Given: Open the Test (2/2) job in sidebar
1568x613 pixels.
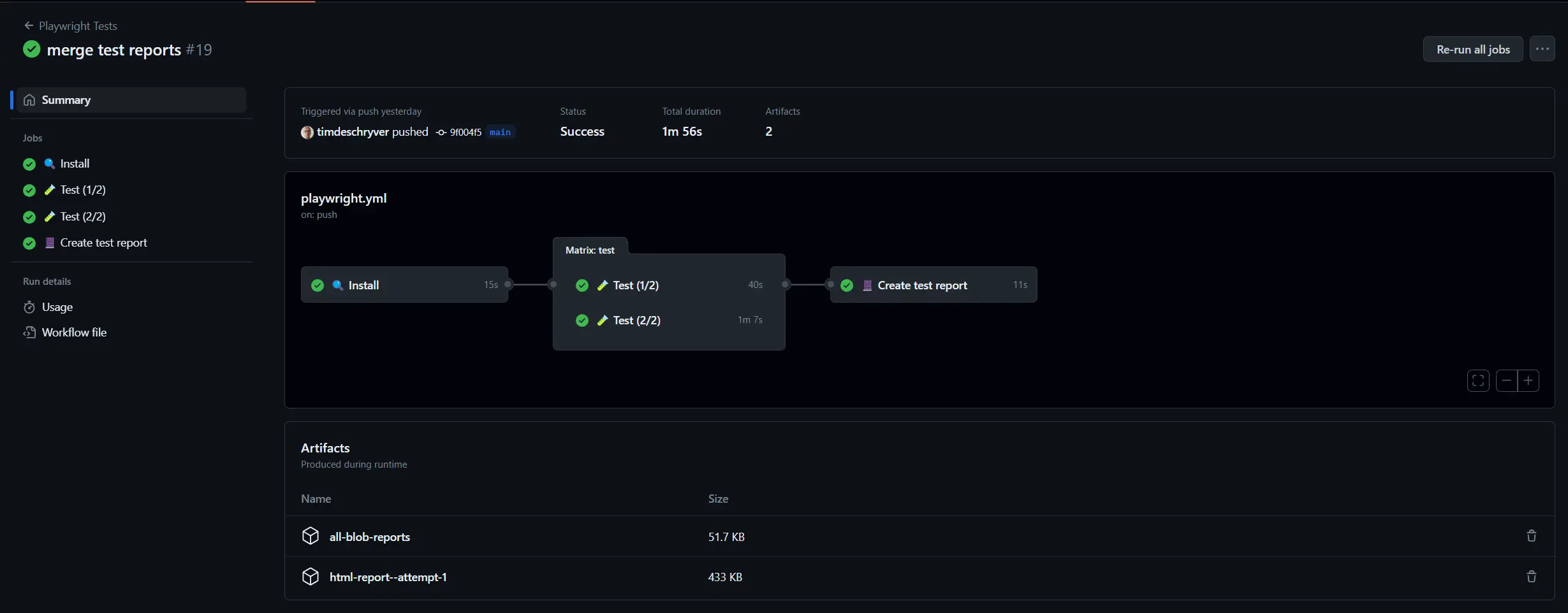Looking at the screenshot, I should pyautogui.click(x=83, y=217).
